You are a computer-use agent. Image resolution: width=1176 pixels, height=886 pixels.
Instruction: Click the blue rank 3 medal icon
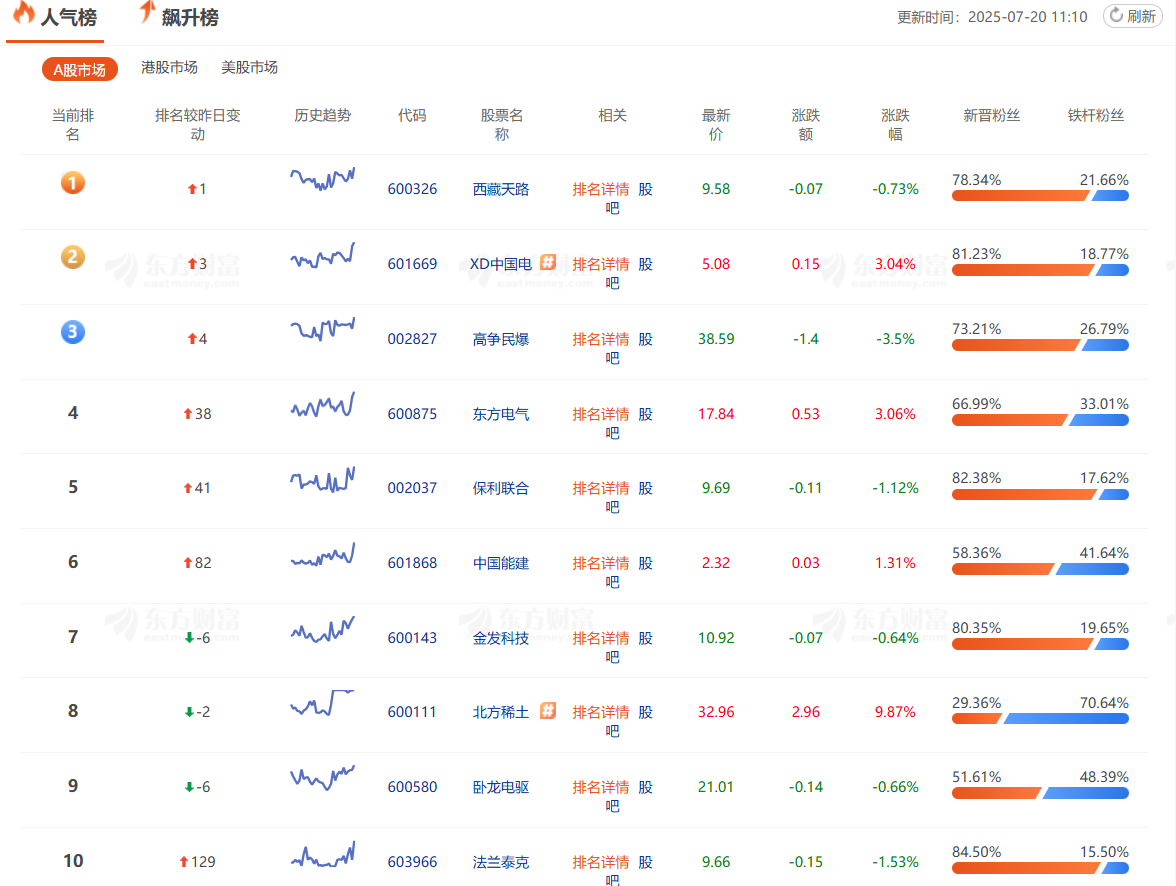click(x=73, y=332)
